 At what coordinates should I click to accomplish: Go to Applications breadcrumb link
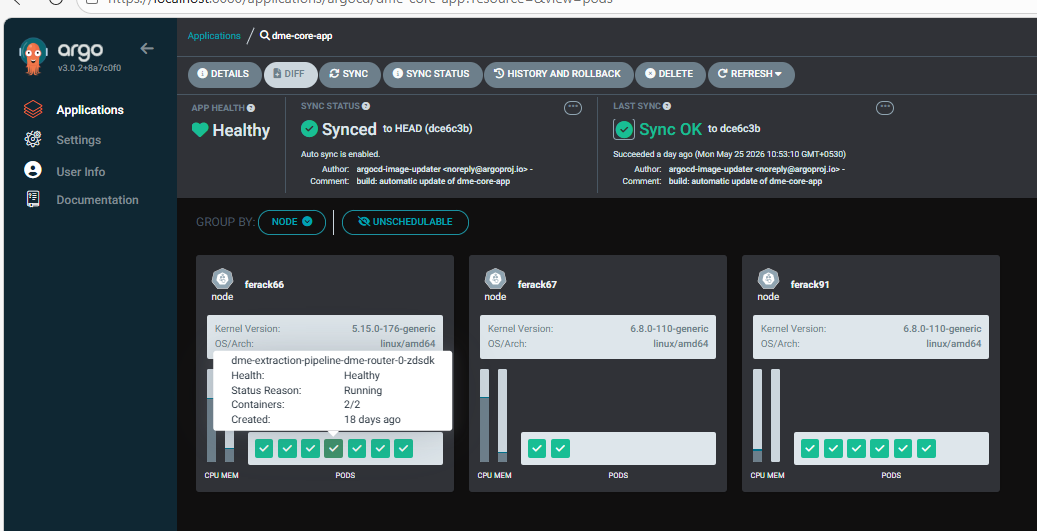[x=214, y=36]
